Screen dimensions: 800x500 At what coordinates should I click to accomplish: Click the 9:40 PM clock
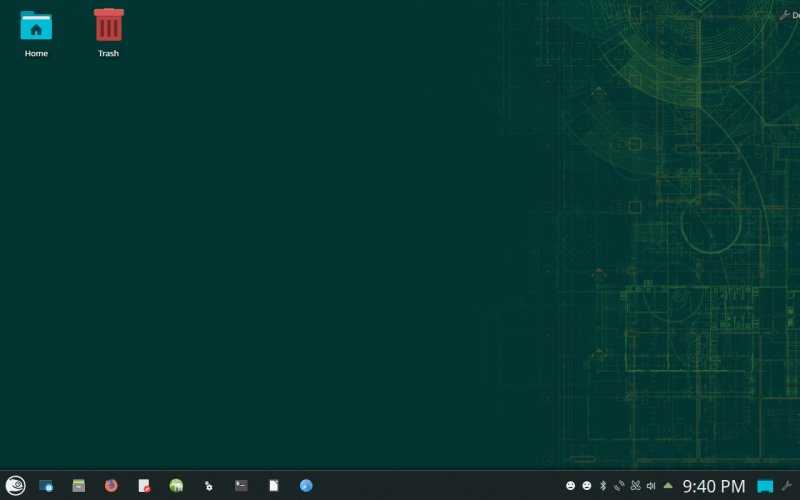[714, 486]
